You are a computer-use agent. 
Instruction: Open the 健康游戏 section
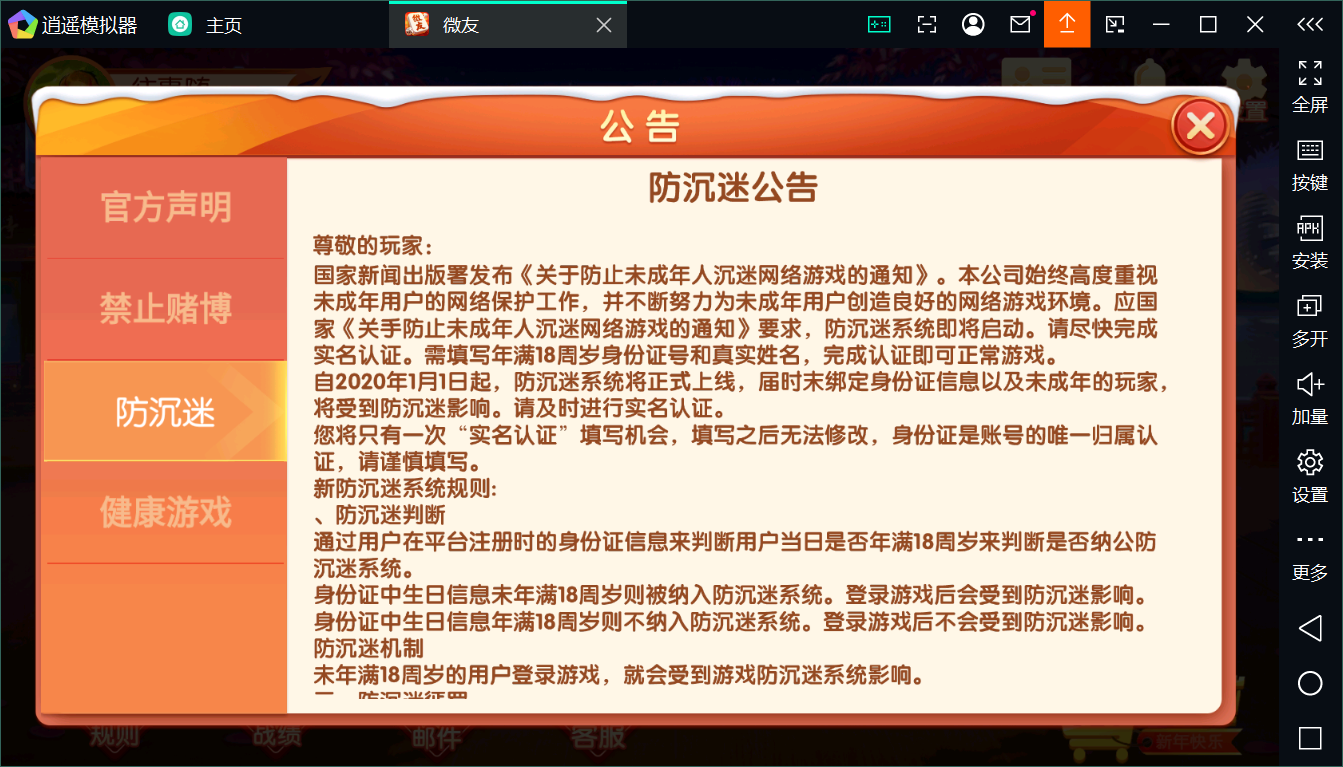pos(163,511)
